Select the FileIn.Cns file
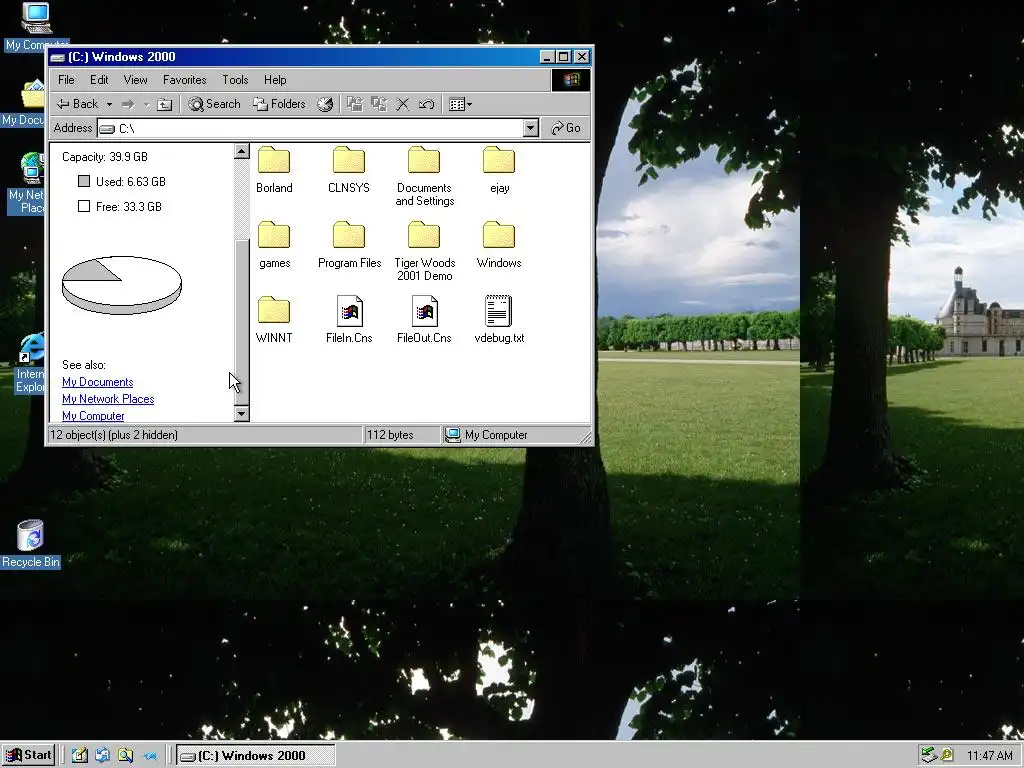The height and width of the screenshot is (768, 1024). tap(349, 320)
